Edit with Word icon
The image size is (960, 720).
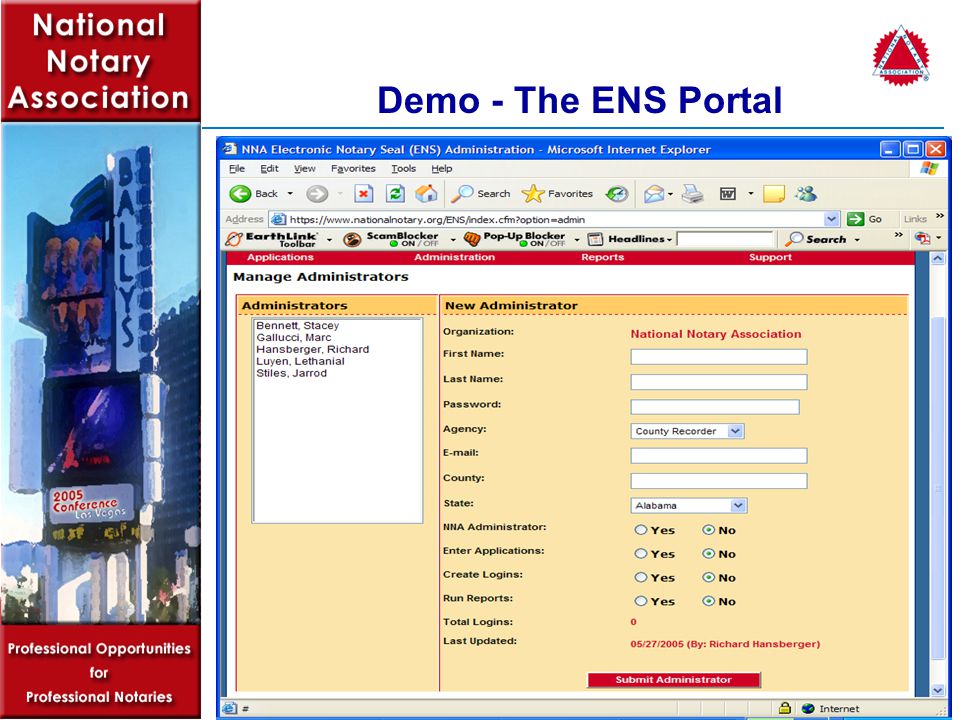tap(727, 194)
